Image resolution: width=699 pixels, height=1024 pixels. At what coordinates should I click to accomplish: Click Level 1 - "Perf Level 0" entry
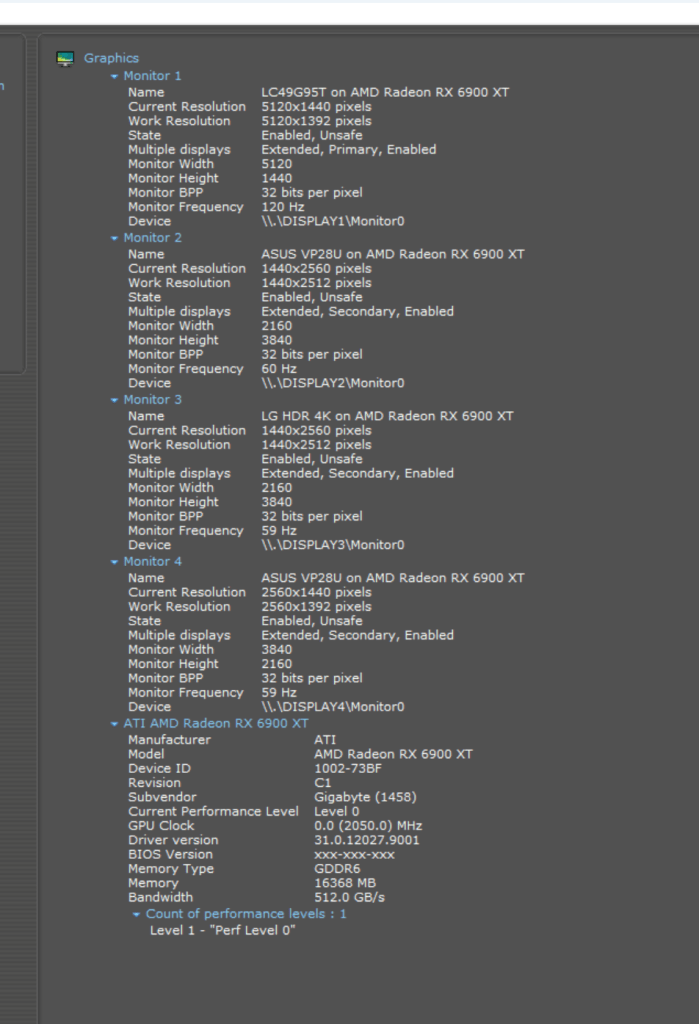pos(223,931)
